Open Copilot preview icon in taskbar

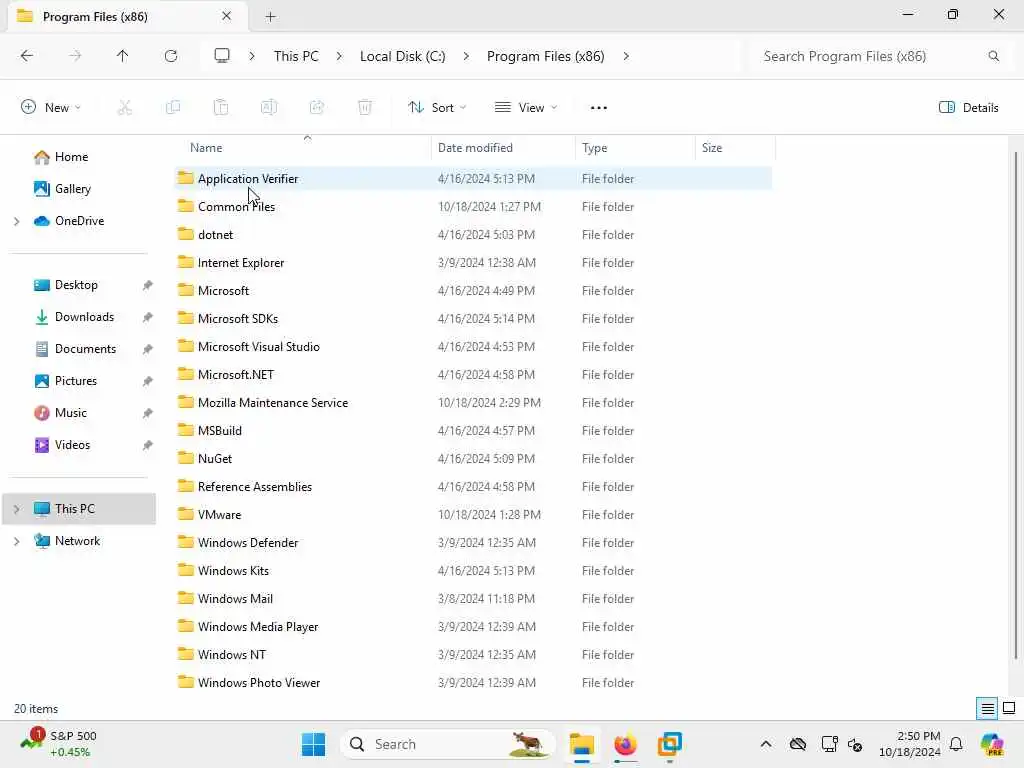pyautogui.click(x=992, y=744)
